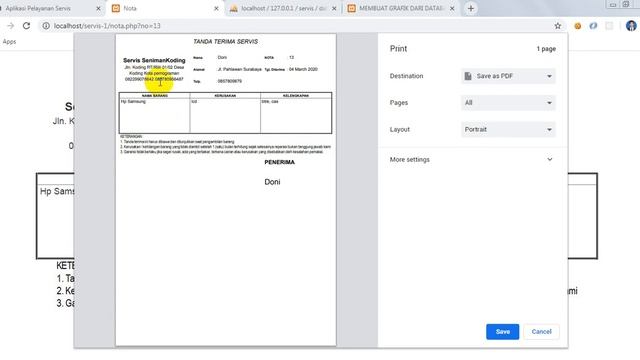
Task: Click the phpMyAdmin tab favicon
Action: (x=233, y=8)
